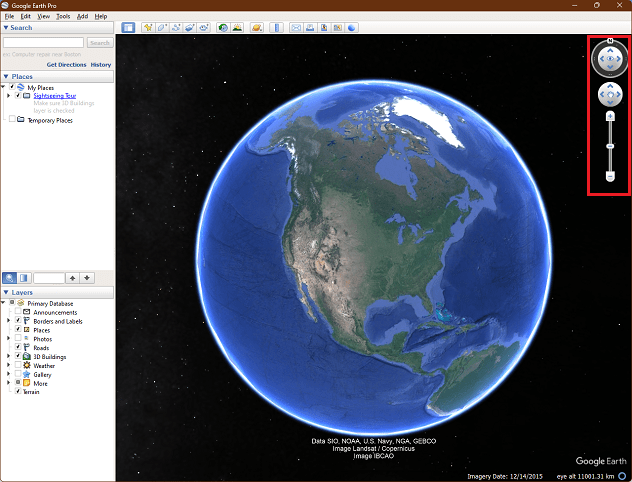Enable the Photos layer checkbox

tap(18, 338)
